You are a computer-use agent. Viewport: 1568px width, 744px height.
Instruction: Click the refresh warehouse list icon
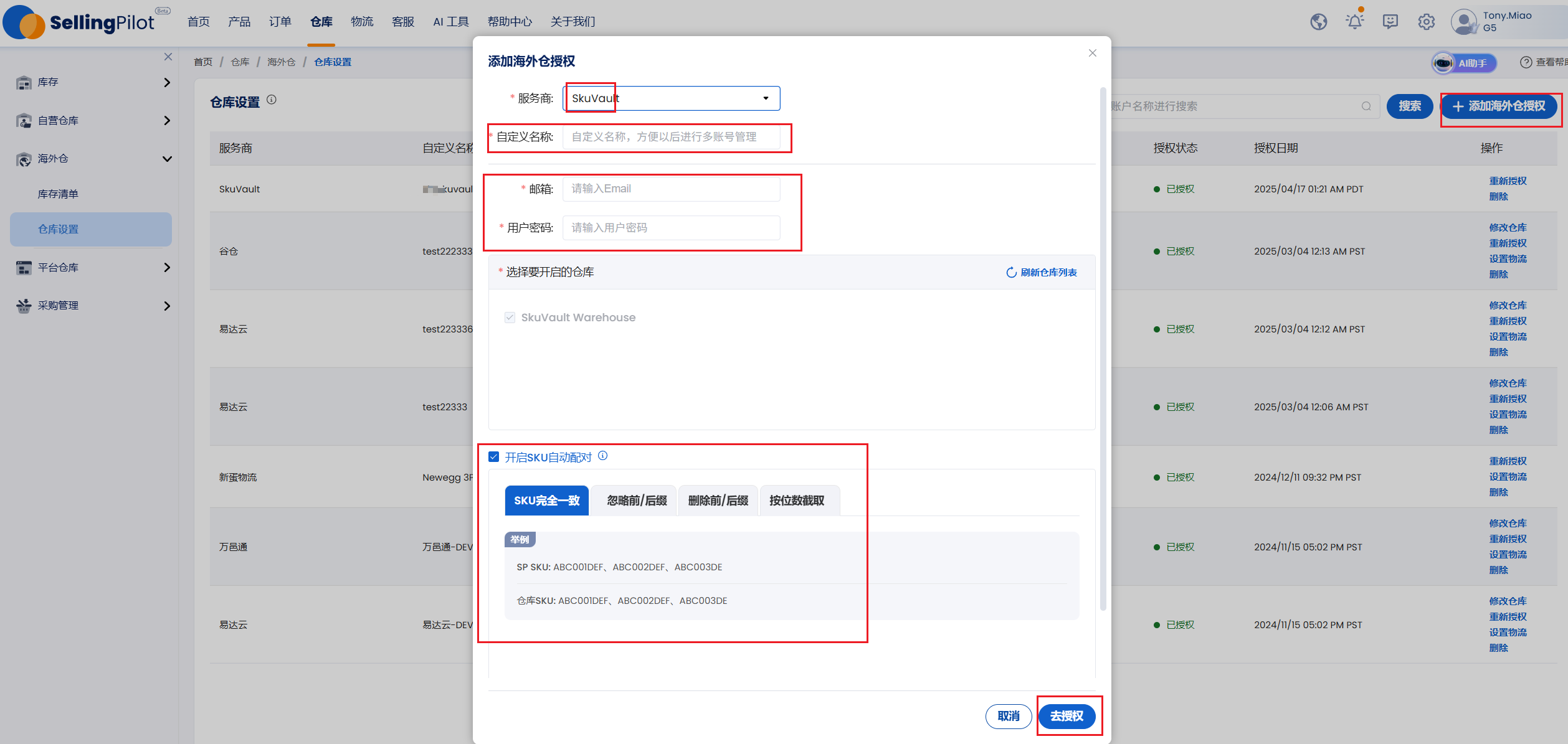1011,273
